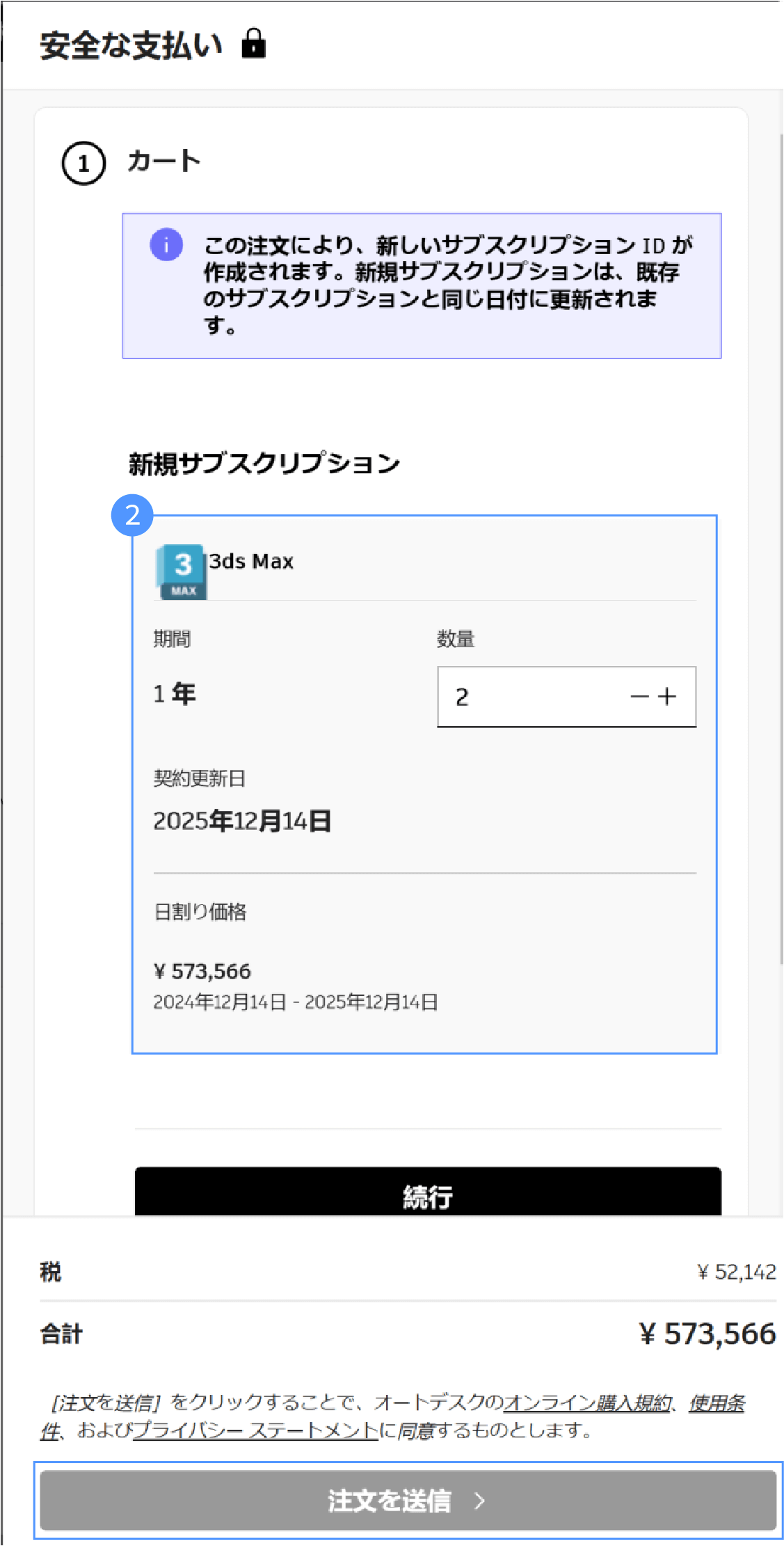The width and height of the screenshot is (784, 1546).
Task: Select the 3ds Max product name
Action: (251, 561)
